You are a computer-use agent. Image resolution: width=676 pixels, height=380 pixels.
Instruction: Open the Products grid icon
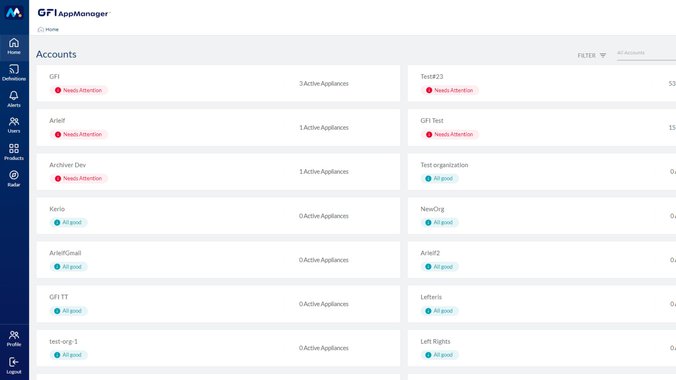14,152
